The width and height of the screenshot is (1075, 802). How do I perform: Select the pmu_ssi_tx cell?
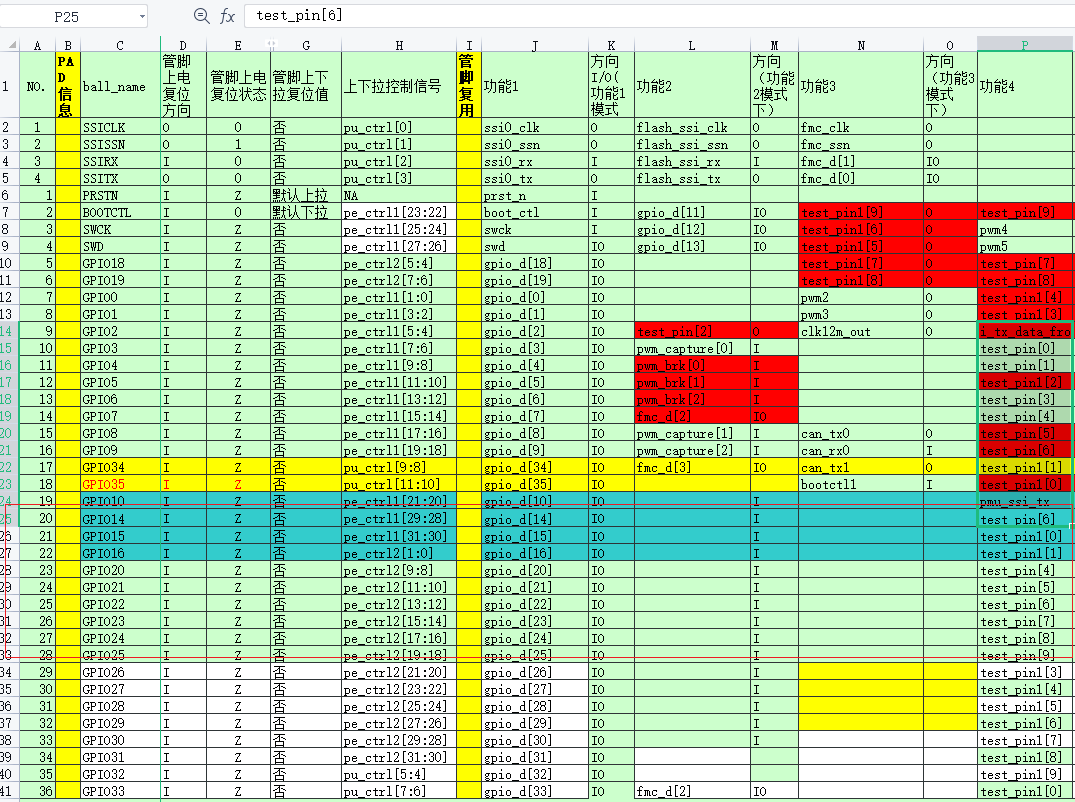(1025, 501)
